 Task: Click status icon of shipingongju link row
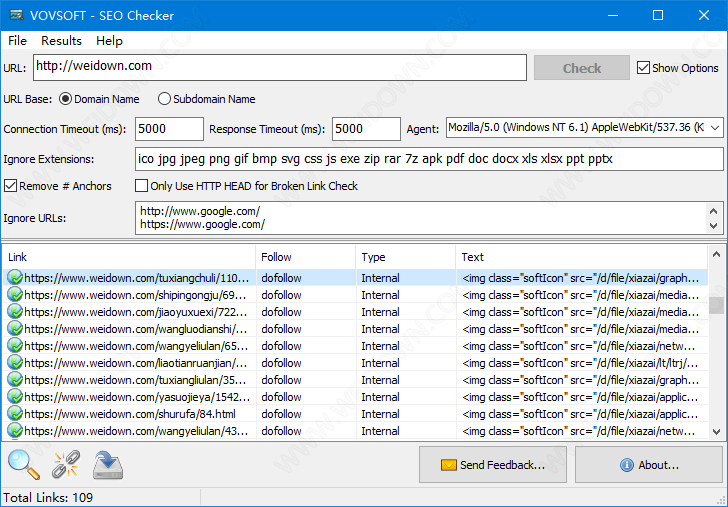click(x=15, y=295)
